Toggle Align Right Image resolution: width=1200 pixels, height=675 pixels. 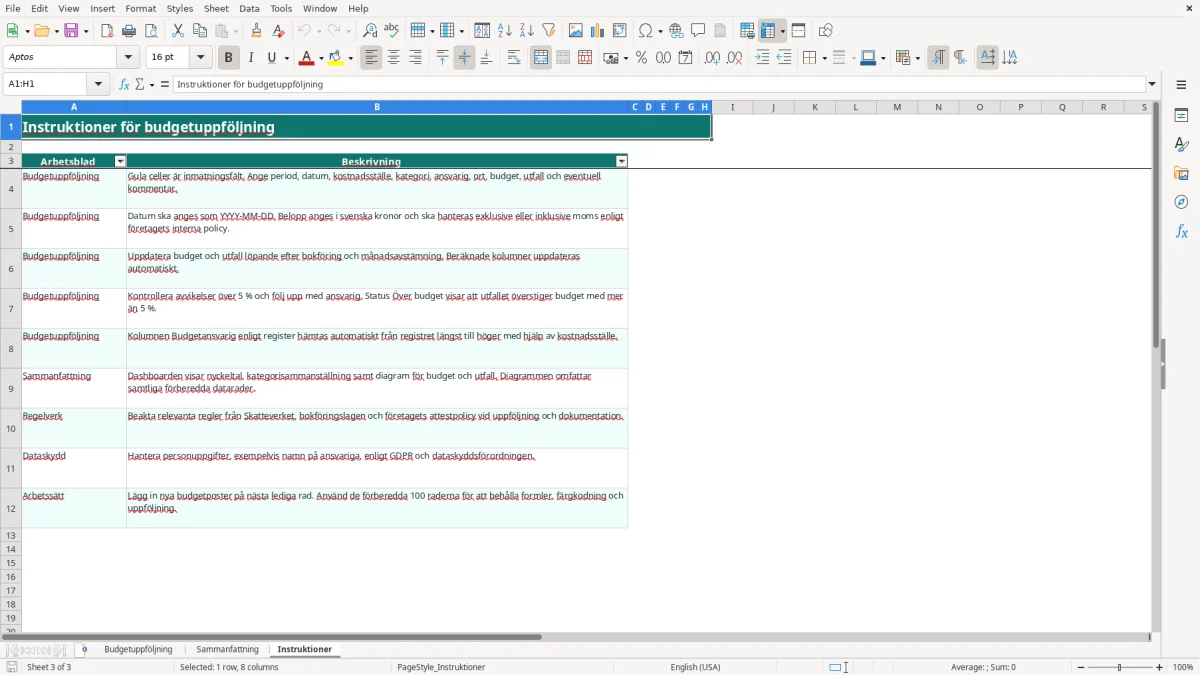point(416,58)
